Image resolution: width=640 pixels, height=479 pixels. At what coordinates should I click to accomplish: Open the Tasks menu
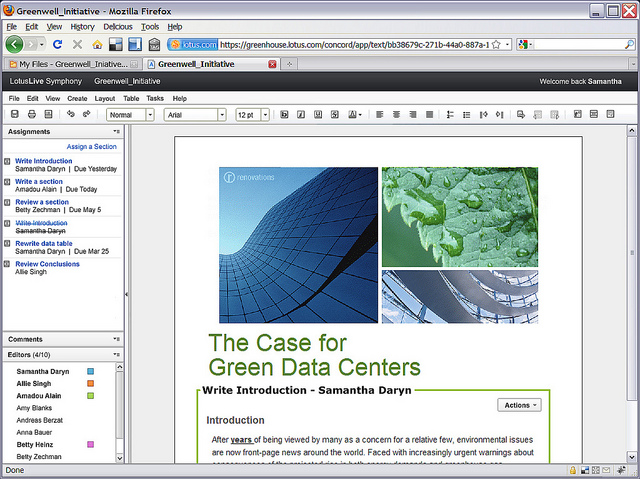click(x=155, y=98)
